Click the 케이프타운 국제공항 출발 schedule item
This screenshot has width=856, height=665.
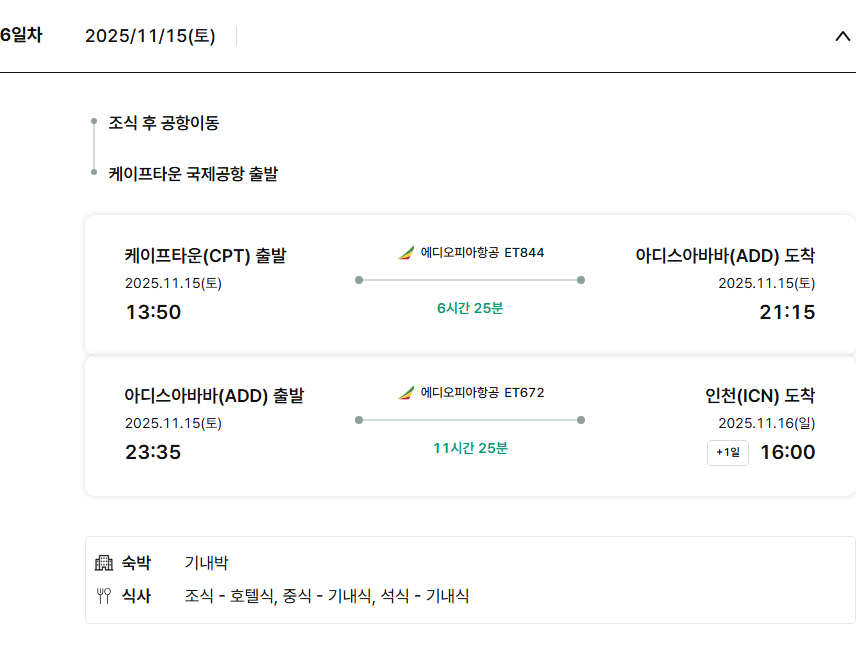[x=193, y=174]
